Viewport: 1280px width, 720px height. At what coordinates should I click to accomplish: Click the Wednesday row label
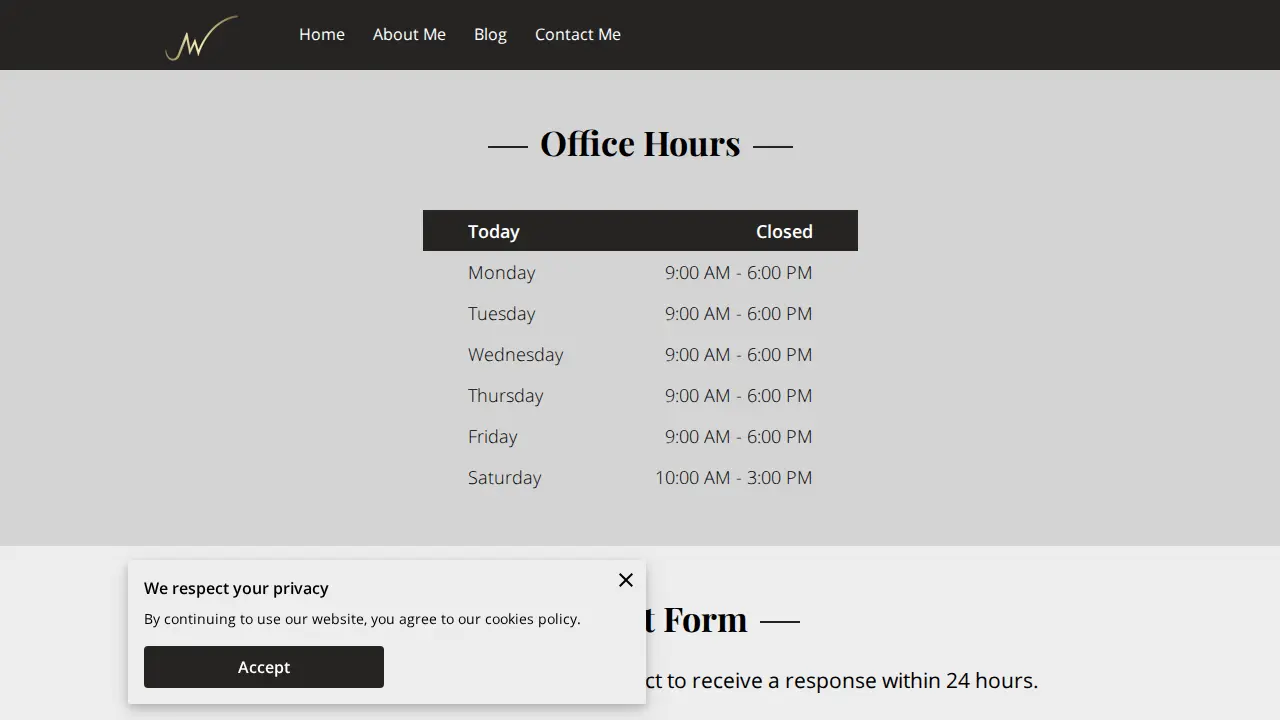coord(515,354)
